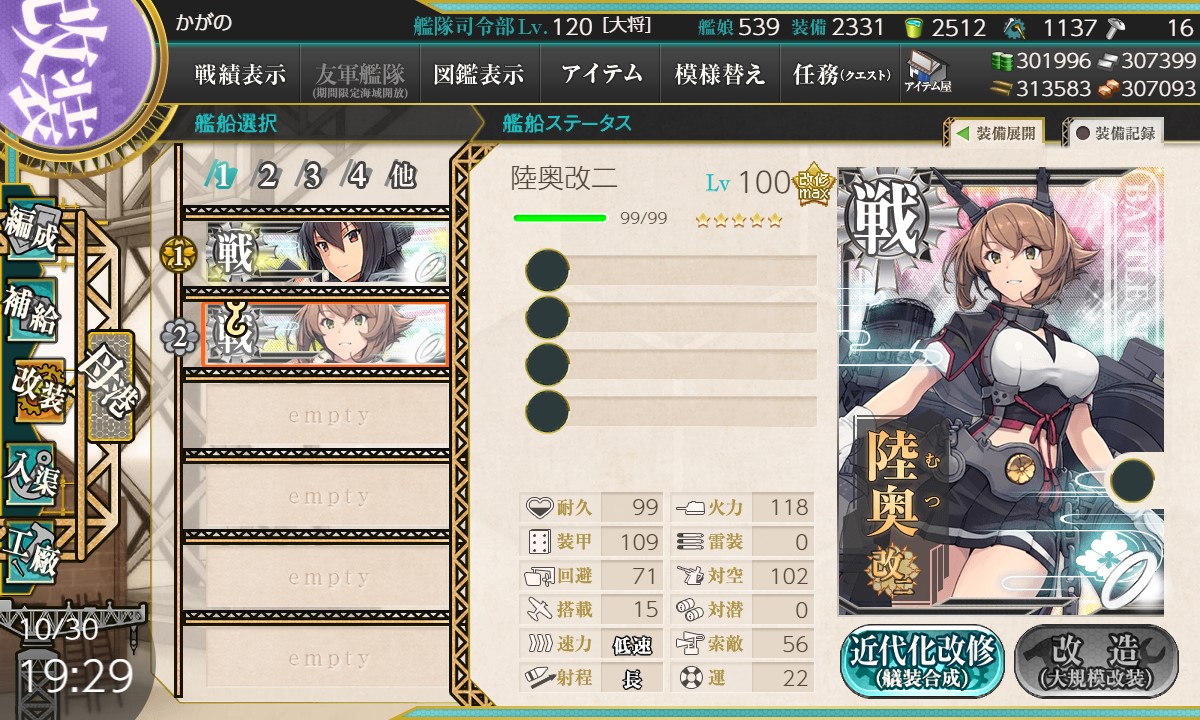
Task: Select the first empty equipment slot
Action: point(671,271)
